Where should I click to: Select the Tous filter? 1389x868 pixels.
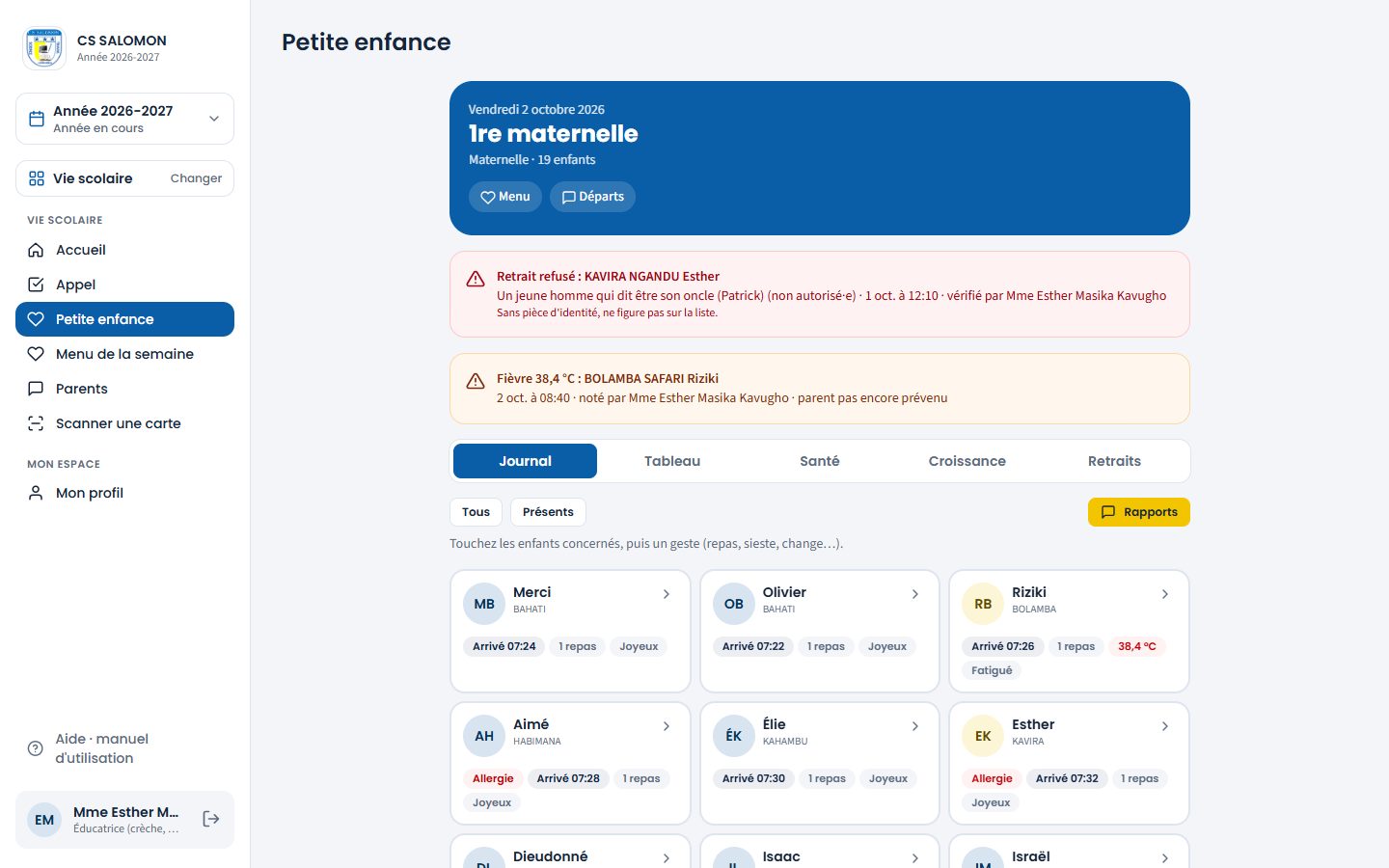click(476, 512)
